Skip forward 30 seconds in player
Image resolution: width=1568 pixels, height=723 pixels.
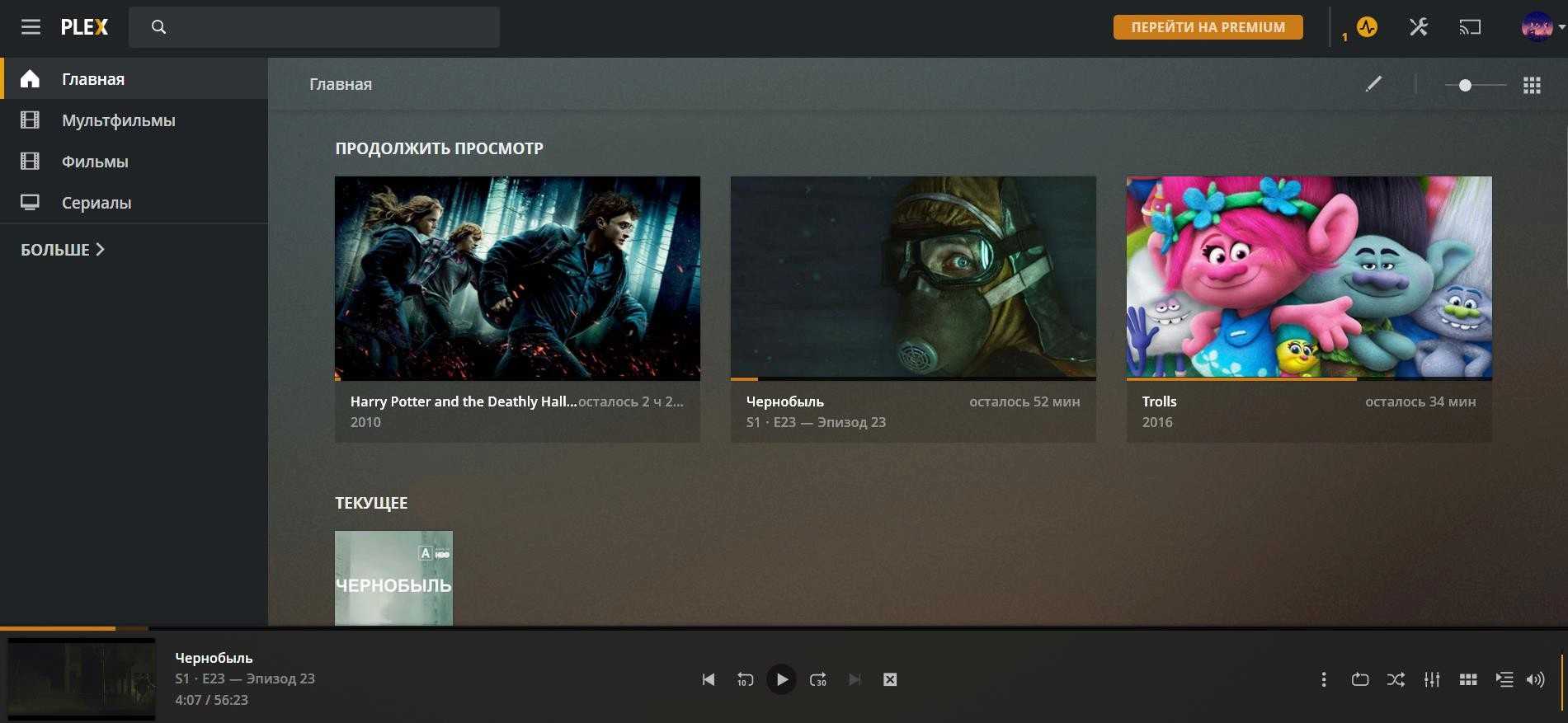[x=817, y=679]
